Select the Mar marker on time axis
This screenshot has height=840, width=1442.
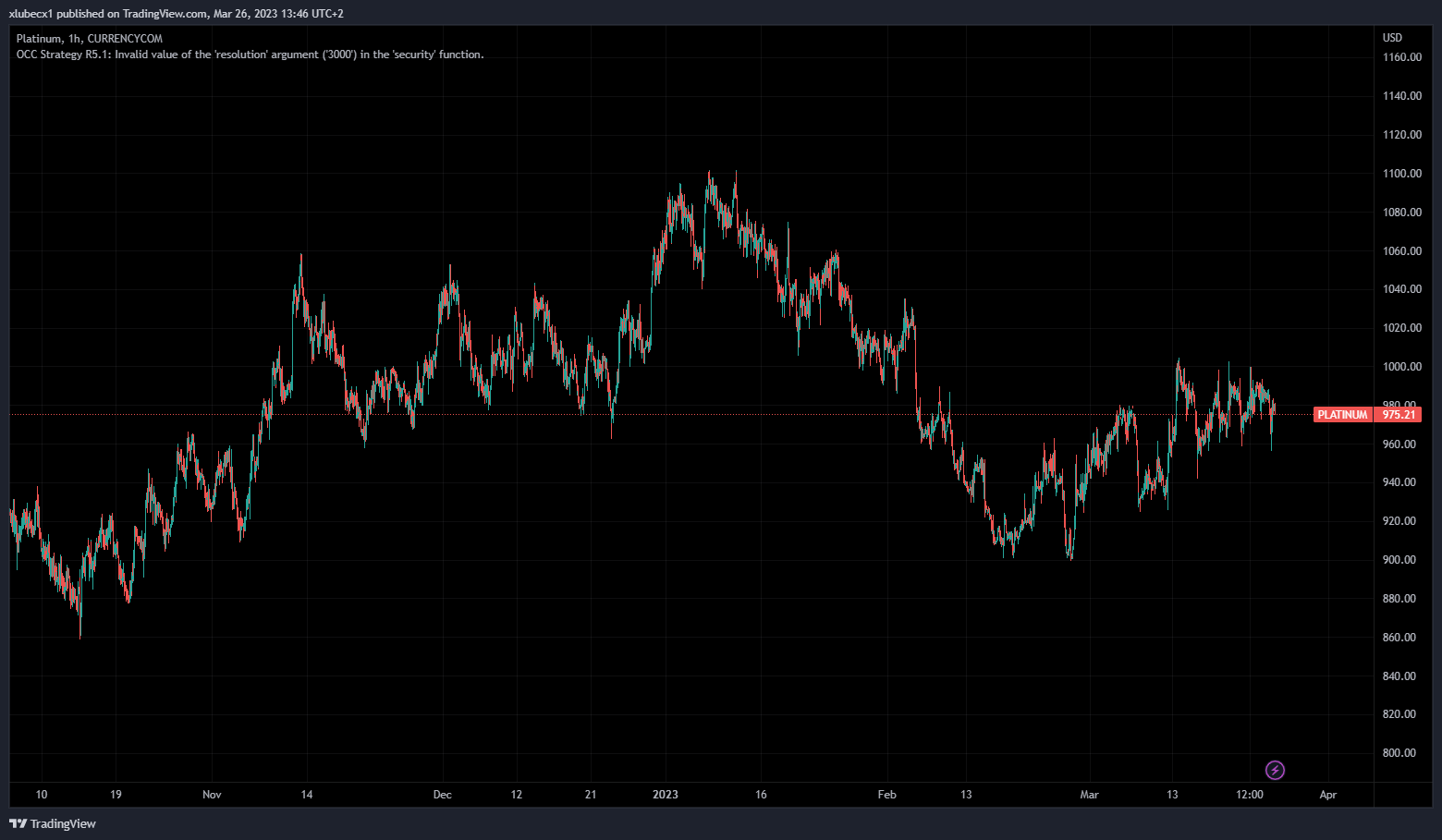click(x=1090, y=795)
